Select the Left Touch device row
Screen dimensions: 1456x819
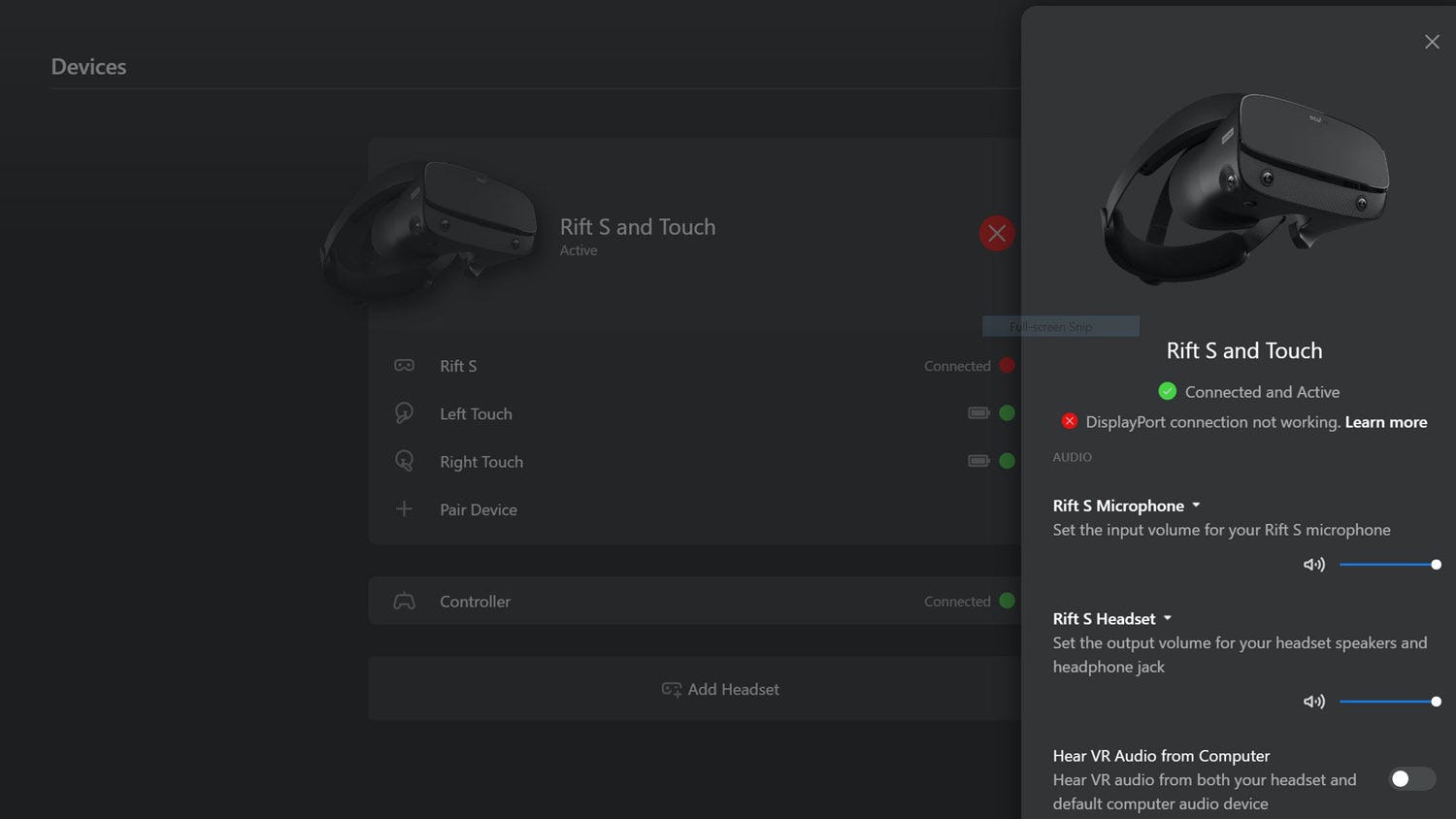[695, 413]
